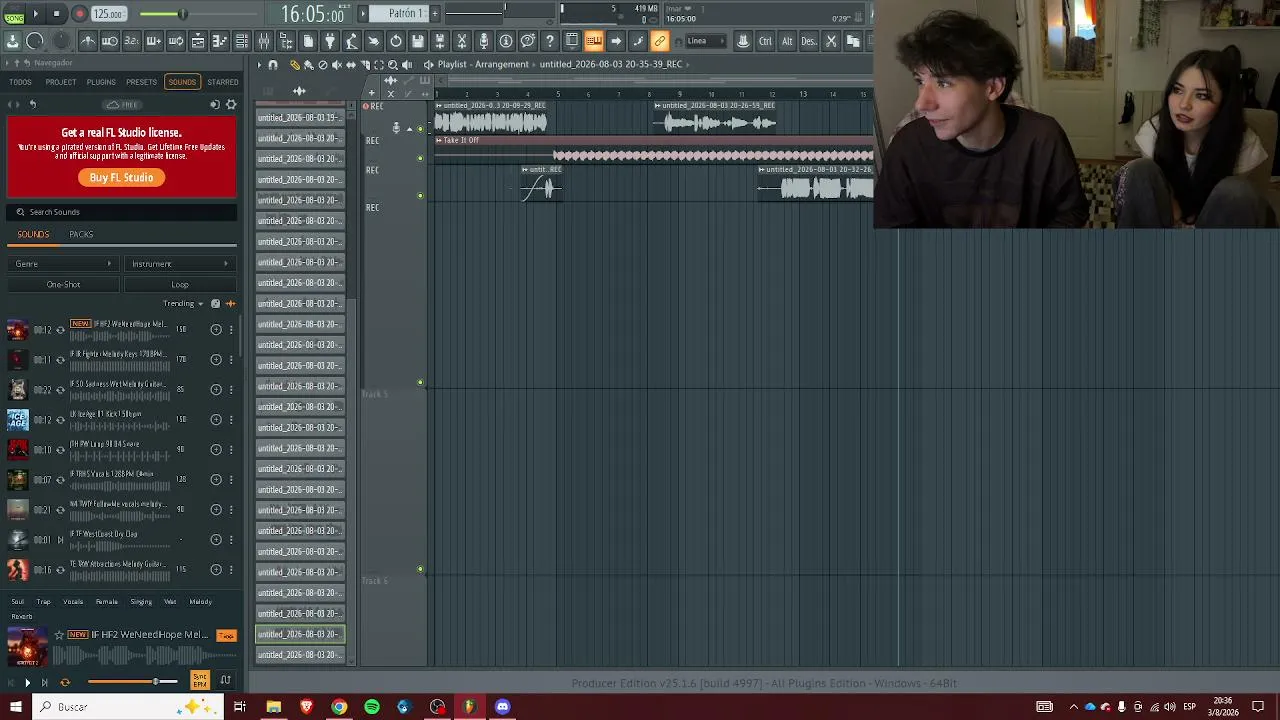Expand the Instrument filter dropdown
This screenshot has width=1280, height=720.
[179, 264]
